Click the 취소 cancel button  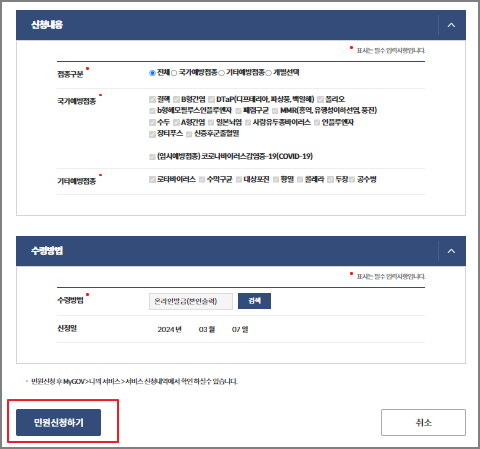[x=423, y=422]
